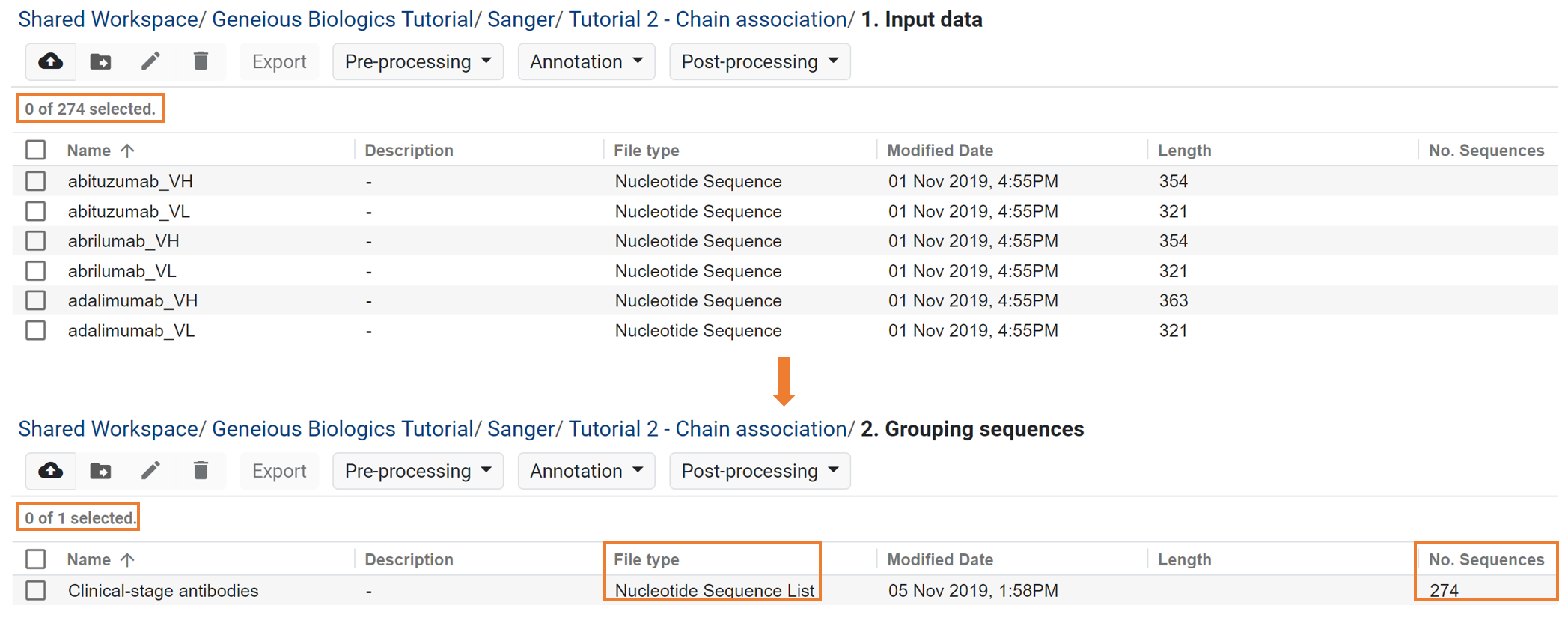Click Export button in Input data toolbar

pos(279,61)
